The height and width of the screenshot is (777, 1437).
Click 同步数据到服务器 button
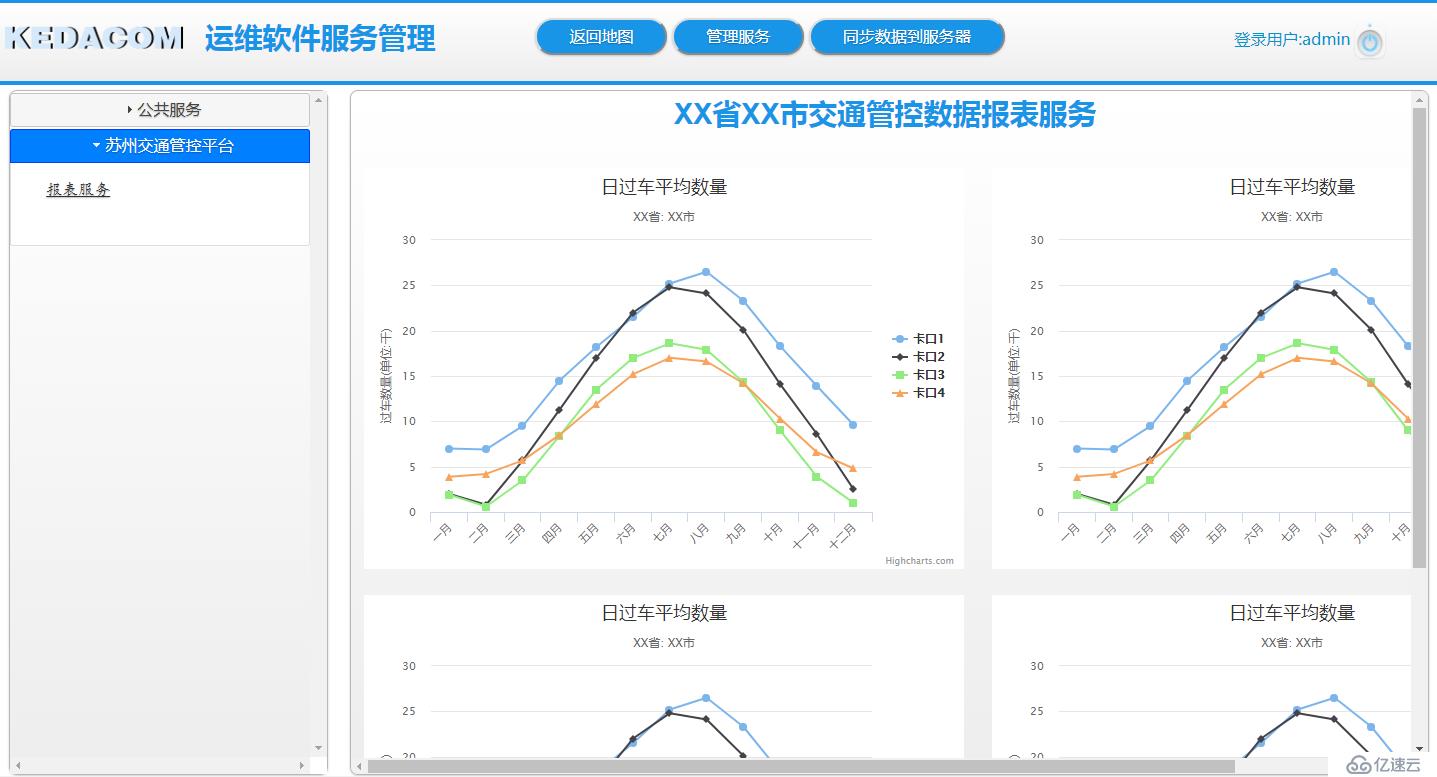click(907, 37)
